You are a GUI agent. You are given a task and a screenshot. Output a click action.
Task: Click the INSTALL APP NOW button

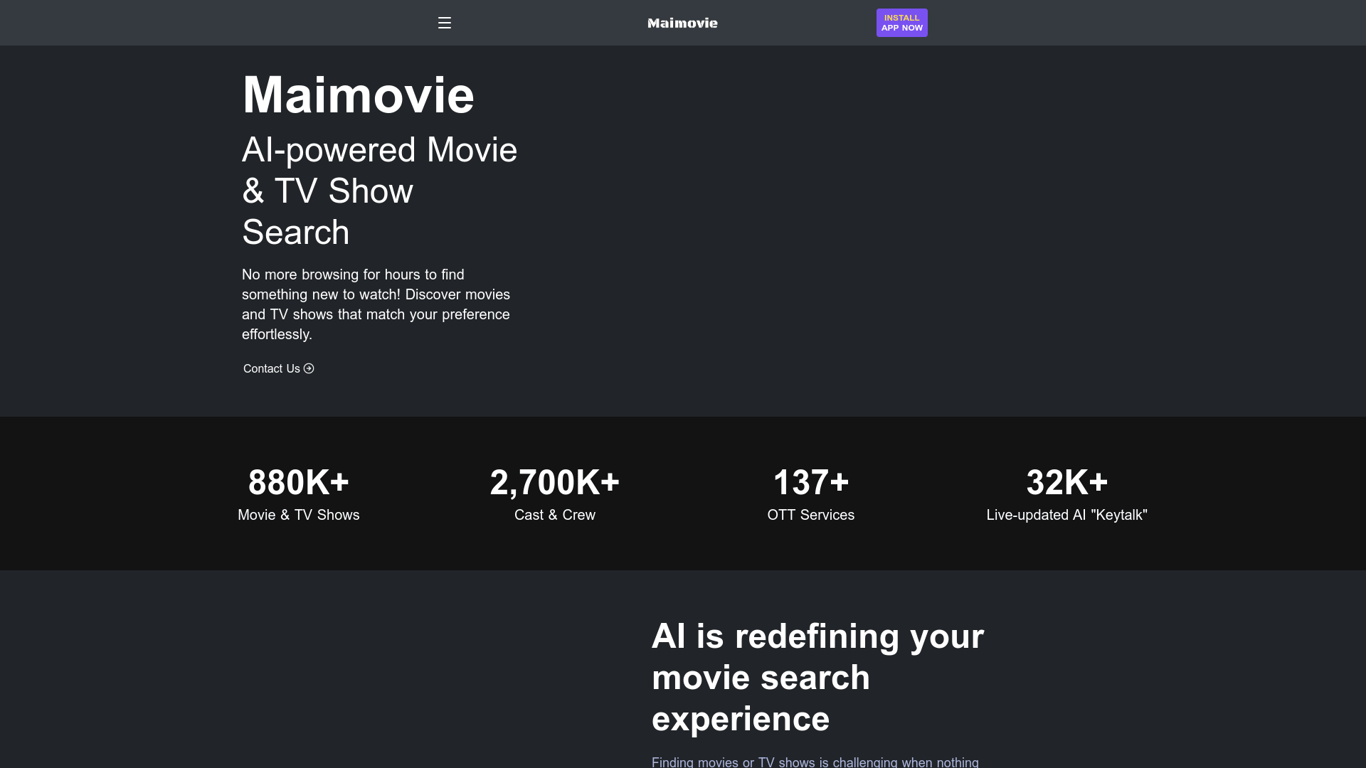tap(901, 22)
